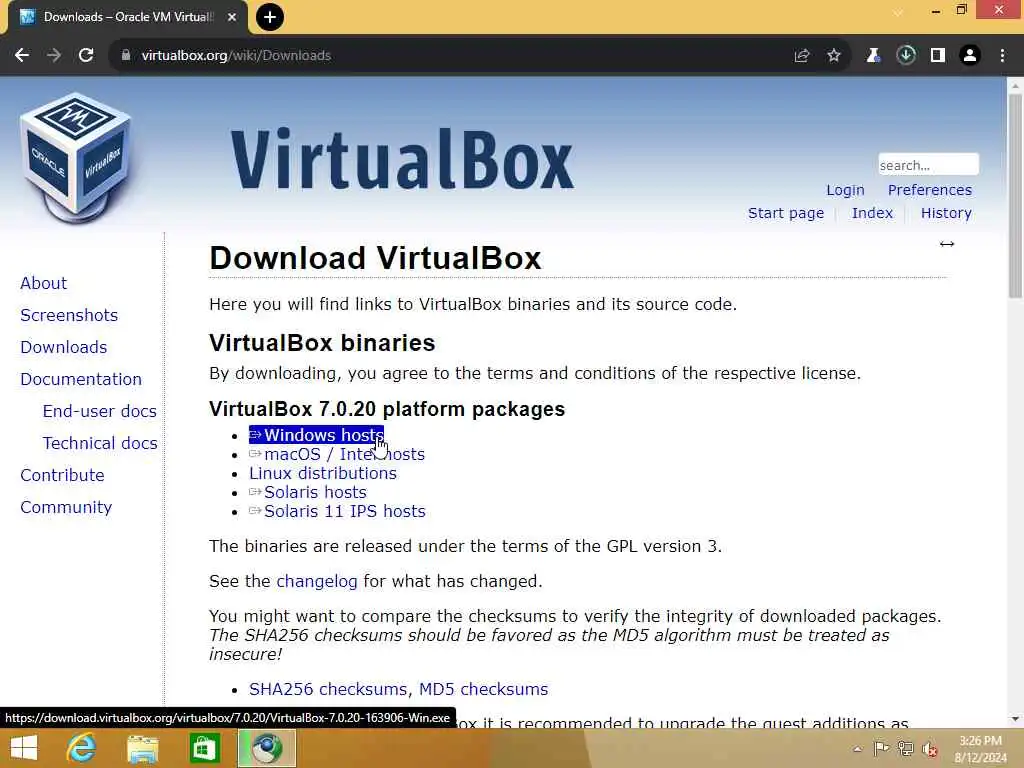Toggle the browser side panel icon

(938, 56)
